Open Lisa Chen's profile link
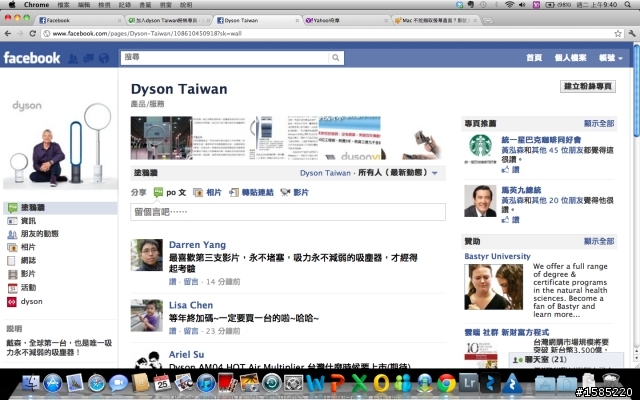Image resolution: width=640 pixels, height=400 pixels. pyautogui.click(x=191, y=305)
